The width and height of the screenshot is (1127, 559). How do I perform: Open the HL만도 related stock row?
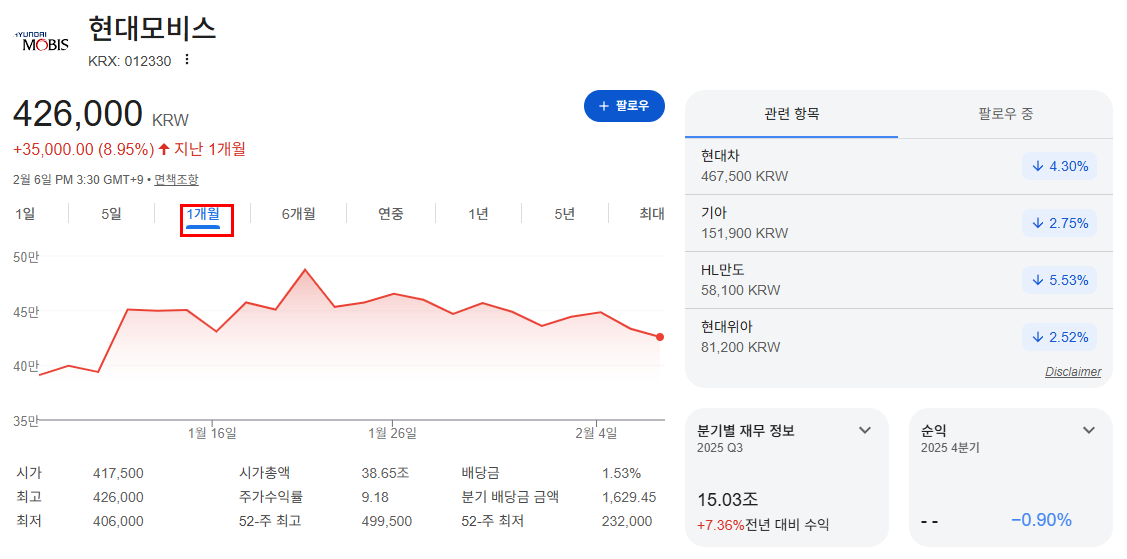pos(898,280)
